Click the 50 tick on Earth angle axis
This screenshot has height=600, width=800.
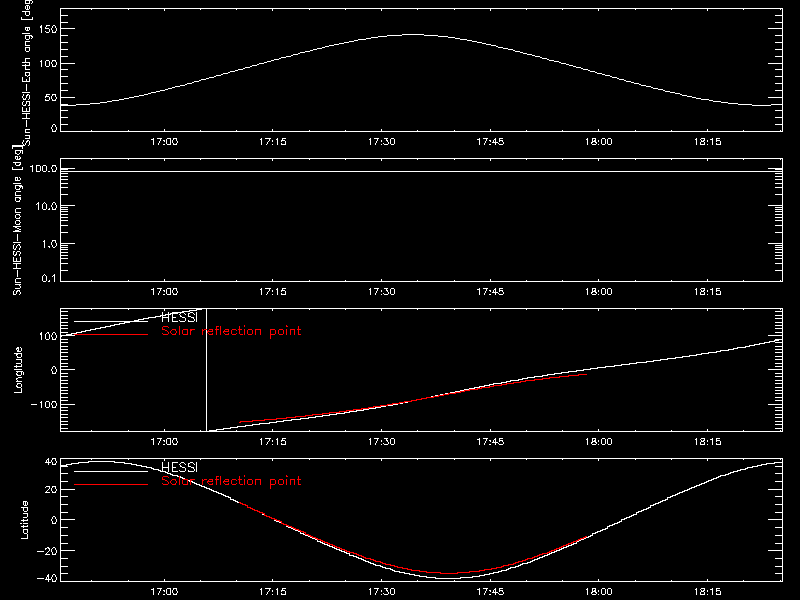51,98
